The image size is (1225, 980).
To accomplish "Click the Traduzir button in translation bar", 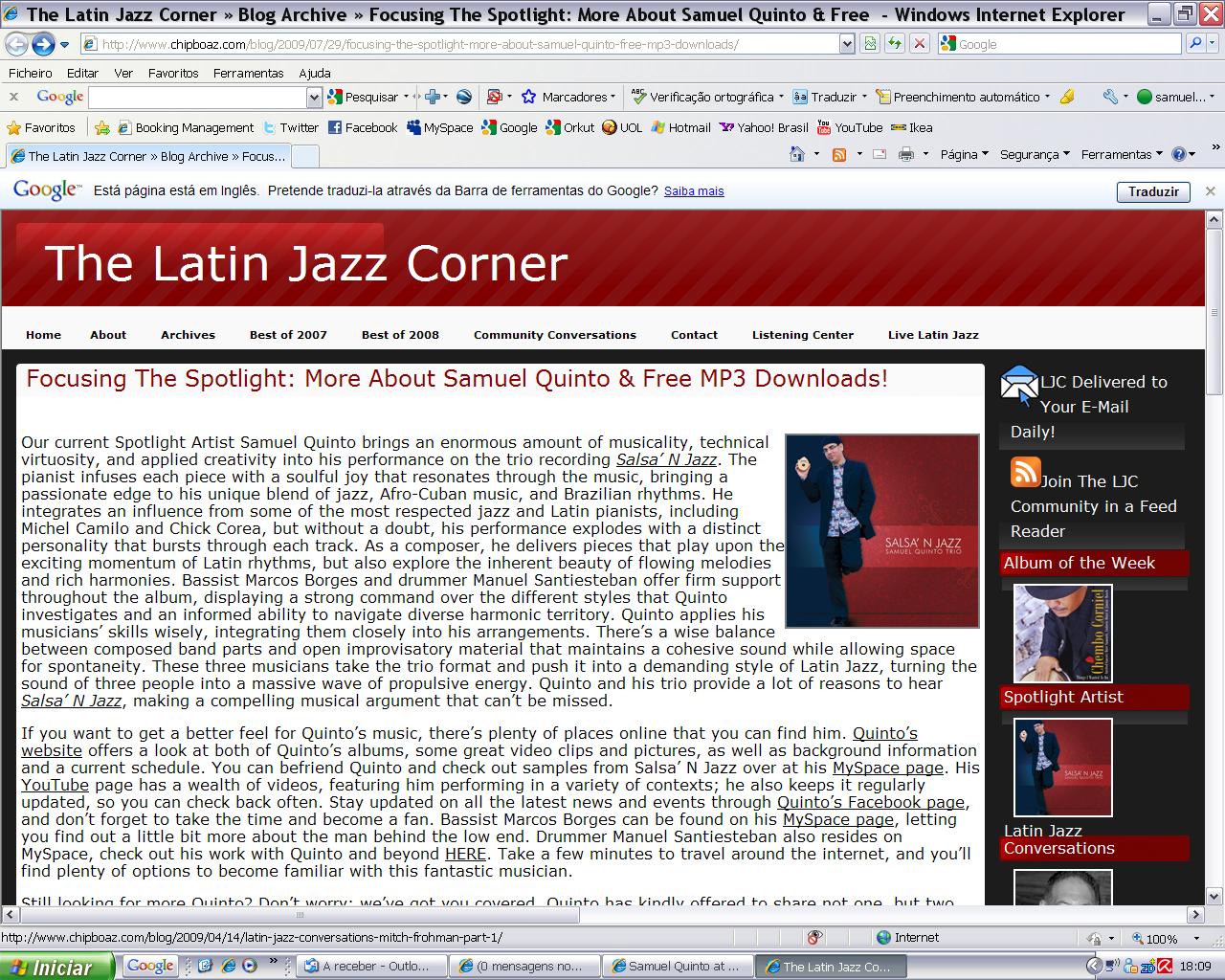I will point(1153,191).
